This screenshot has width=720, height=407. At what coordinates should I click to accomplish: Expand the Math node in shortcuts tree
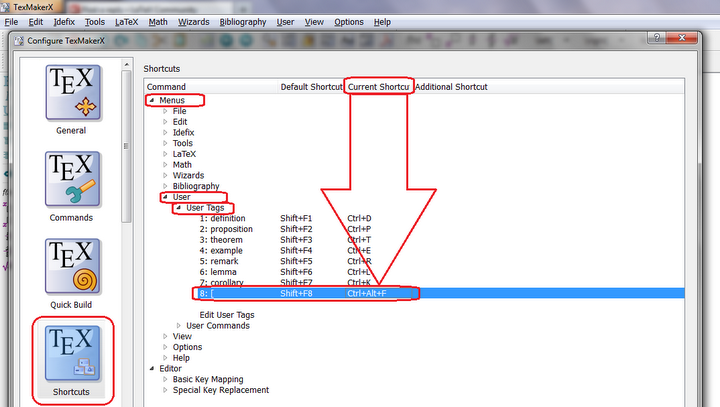[165, 164]
